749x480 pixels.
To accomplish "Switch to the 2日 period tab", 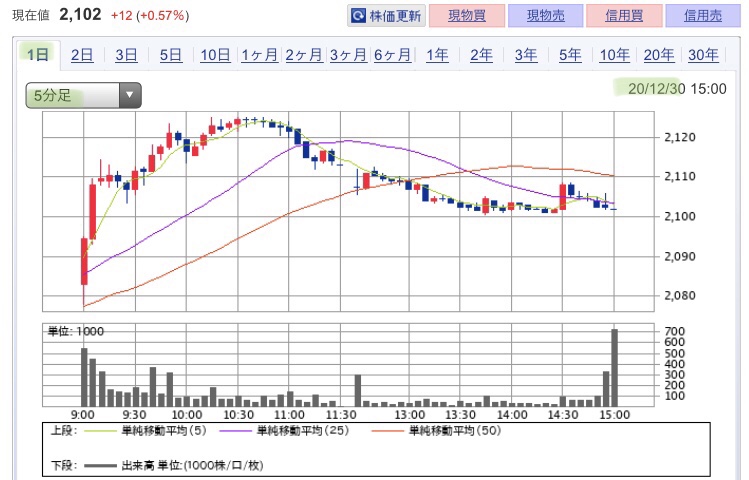I will coord(82,55).
